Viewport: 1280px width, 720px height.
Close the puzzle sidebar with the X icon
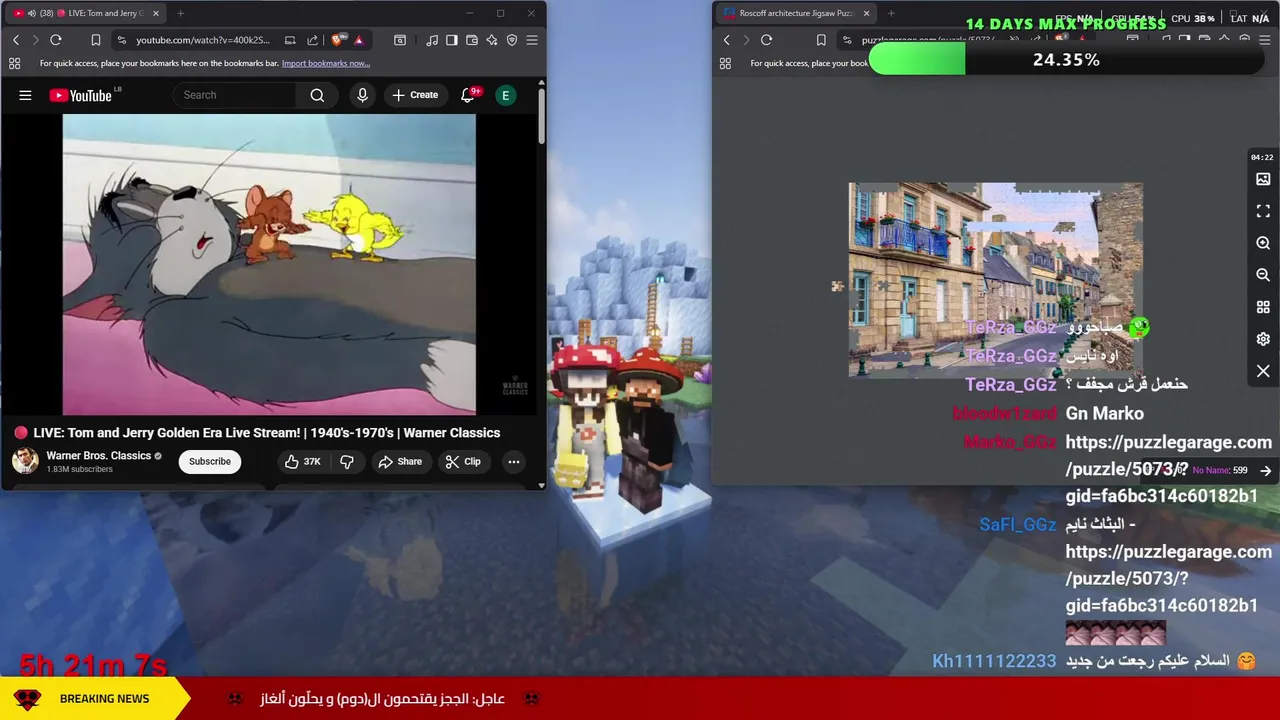[x=1263, y=371]
